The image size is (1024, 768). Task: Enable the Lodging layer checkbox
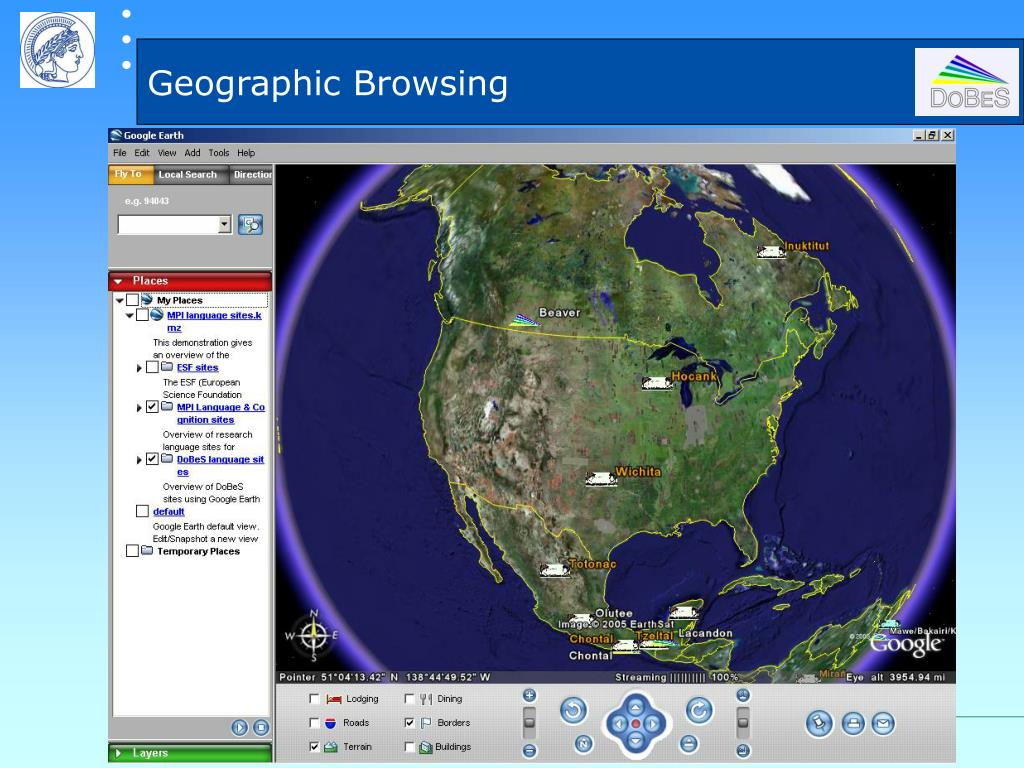[314, 699]
